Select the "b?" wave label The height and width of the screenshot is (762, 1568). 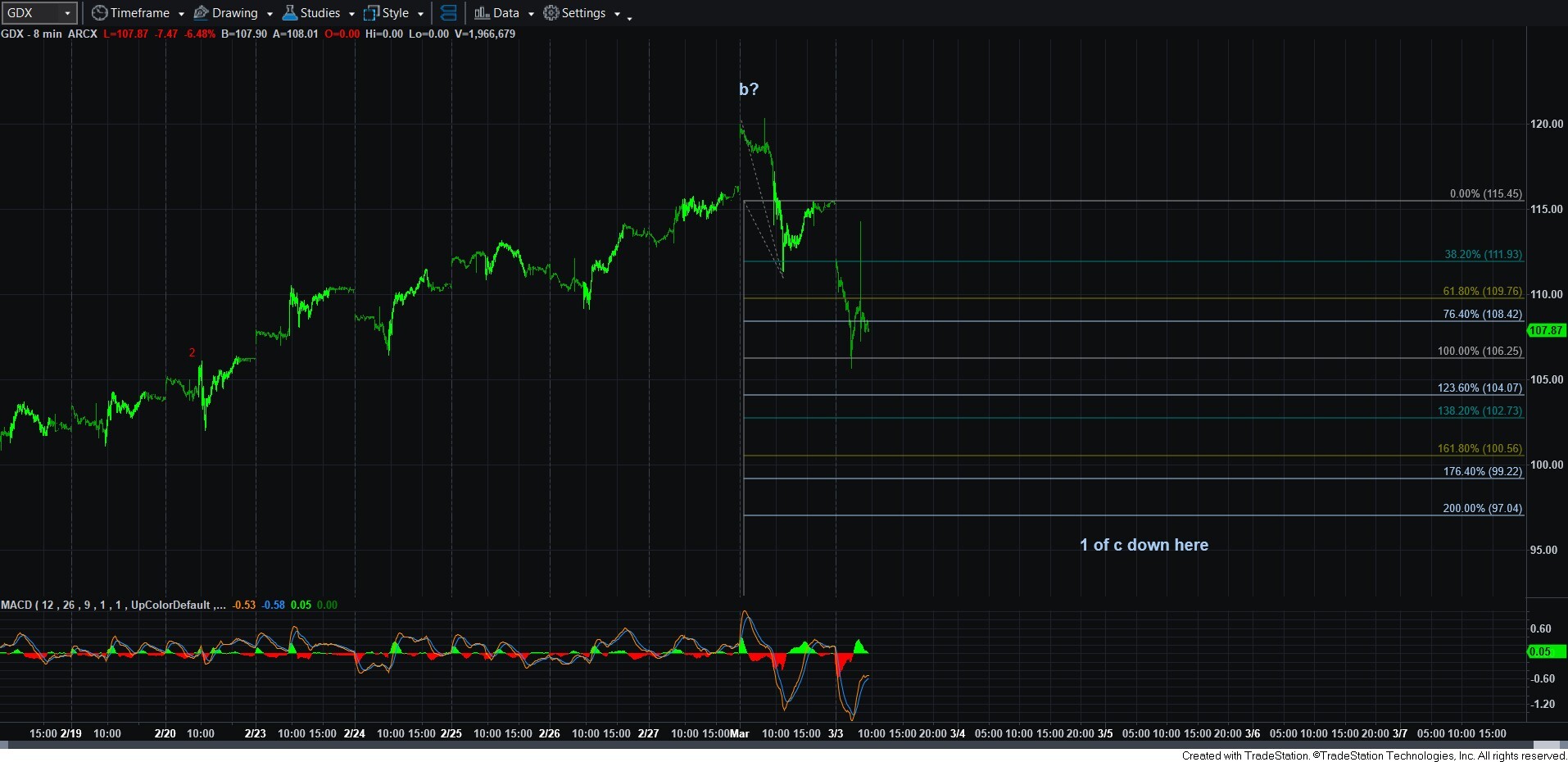click(x=749, y=89)
